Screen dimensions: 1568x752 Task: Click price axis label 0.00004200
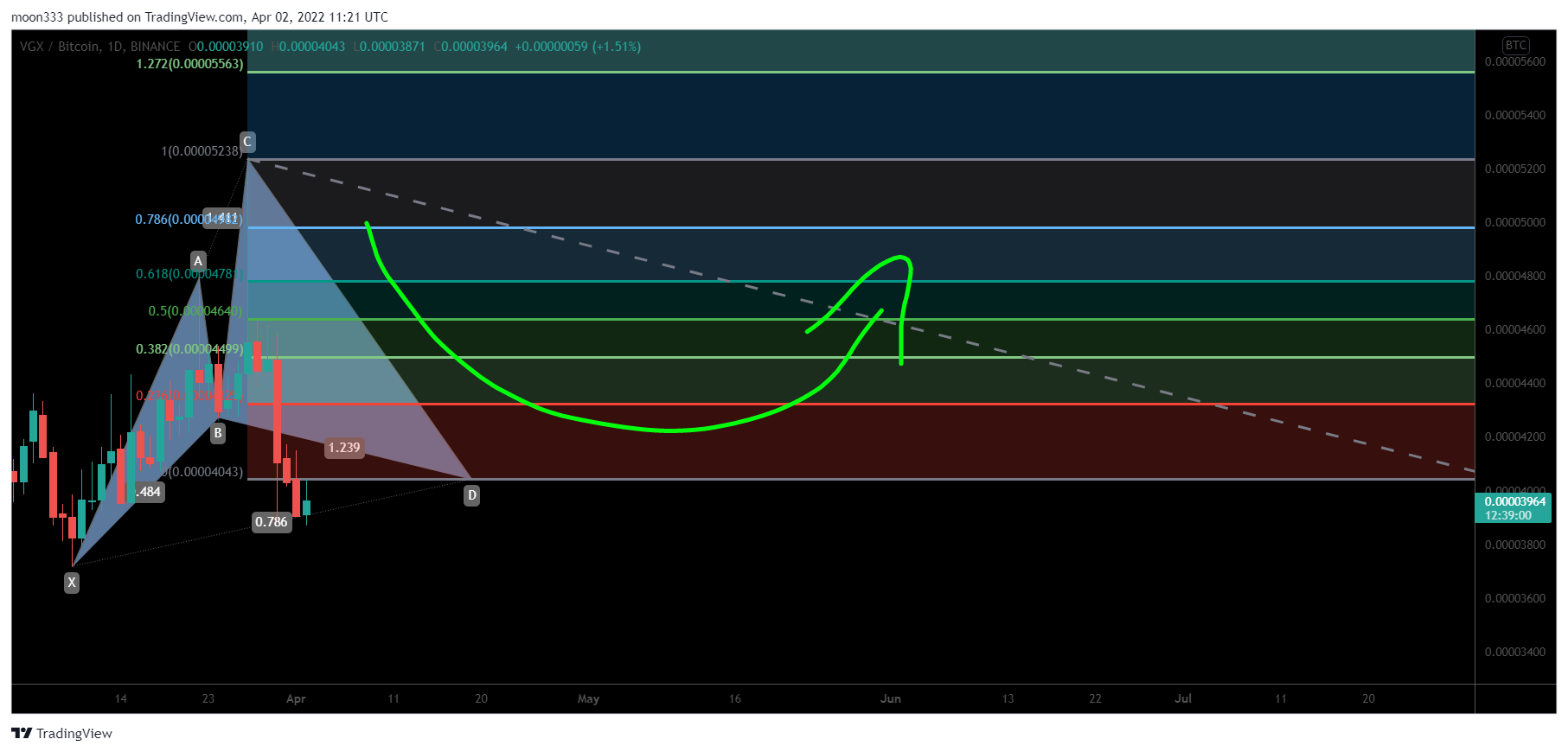tap(1514, 437)
